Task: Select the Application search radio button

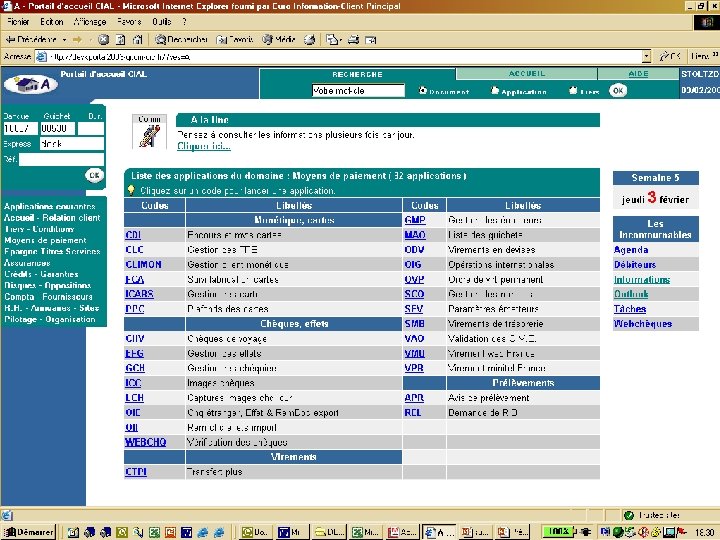Action: coord(493,91)
